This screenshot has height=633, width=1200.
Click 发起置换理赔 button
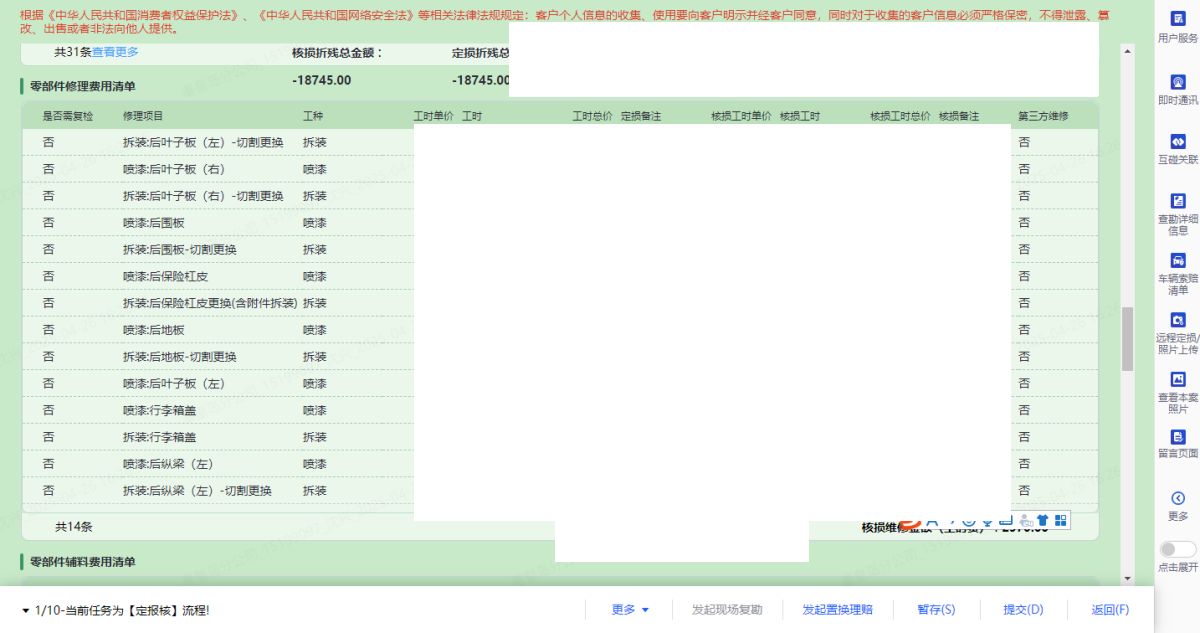click(x=837, y=610)
